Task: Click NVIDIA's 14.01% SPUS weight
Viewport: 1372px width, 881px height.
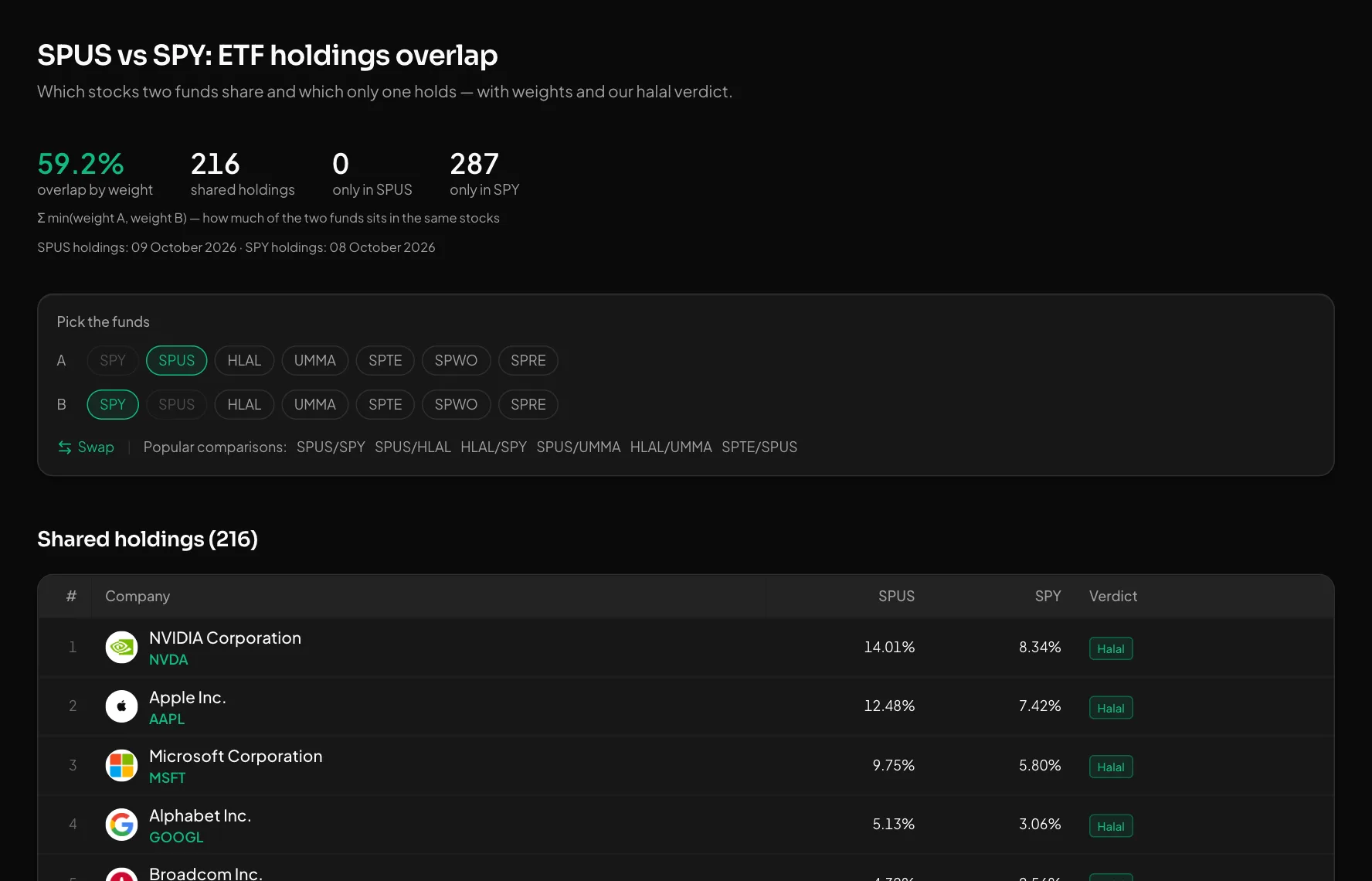Action: point(889,648)
